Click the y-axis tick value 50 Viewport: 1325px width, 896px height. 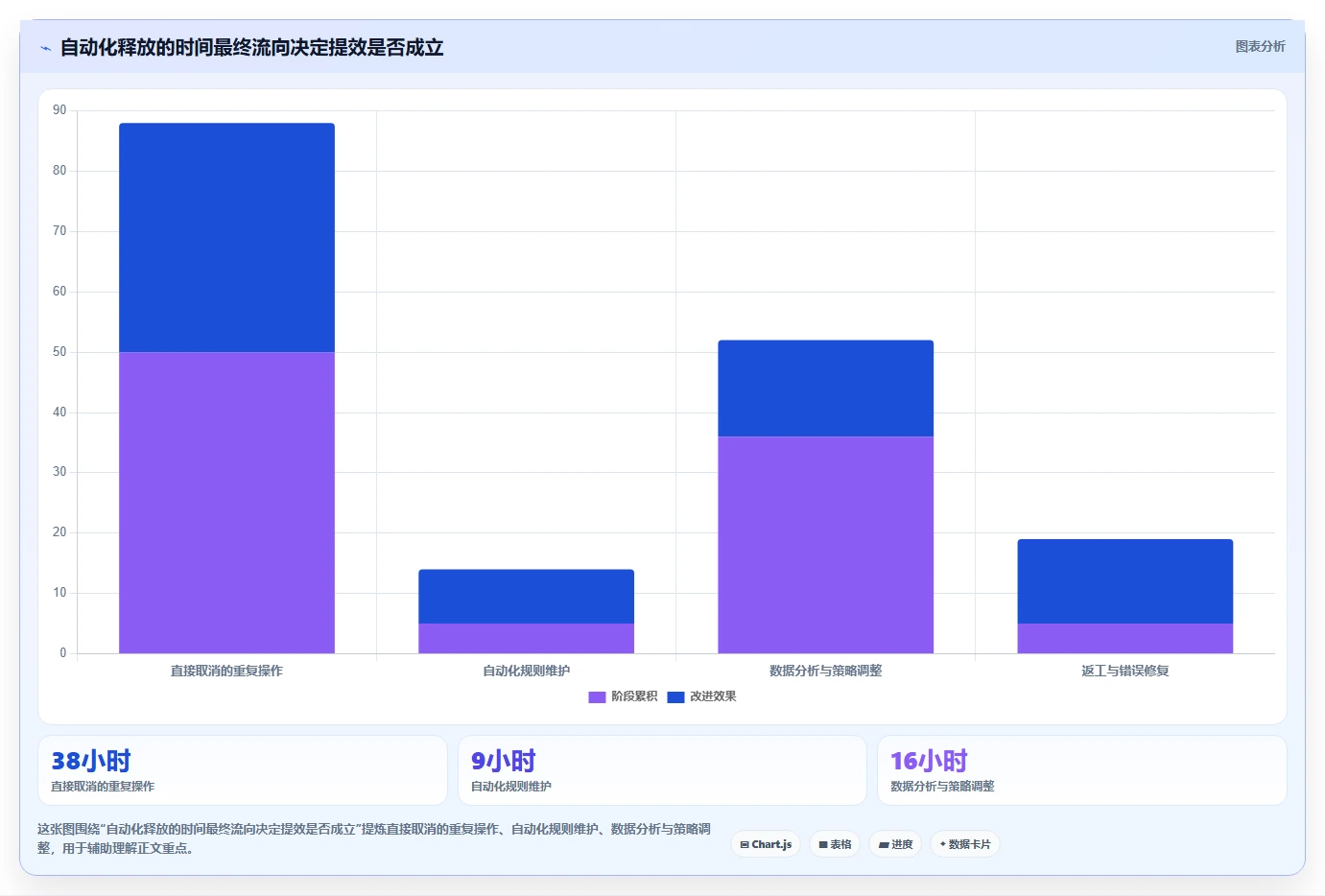59,352
